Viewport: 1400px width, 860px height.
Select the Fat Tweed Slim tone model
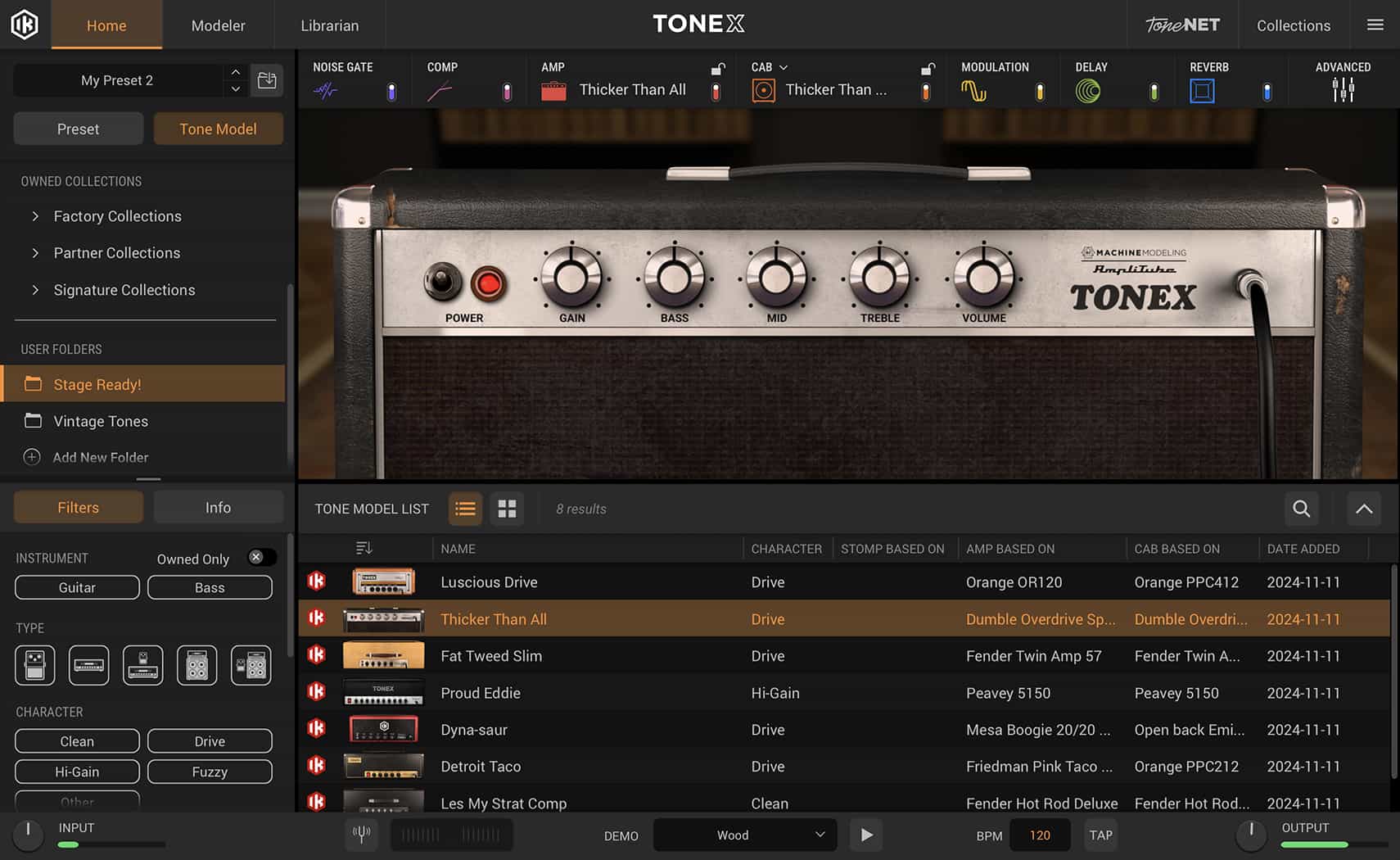click(491, 655)
